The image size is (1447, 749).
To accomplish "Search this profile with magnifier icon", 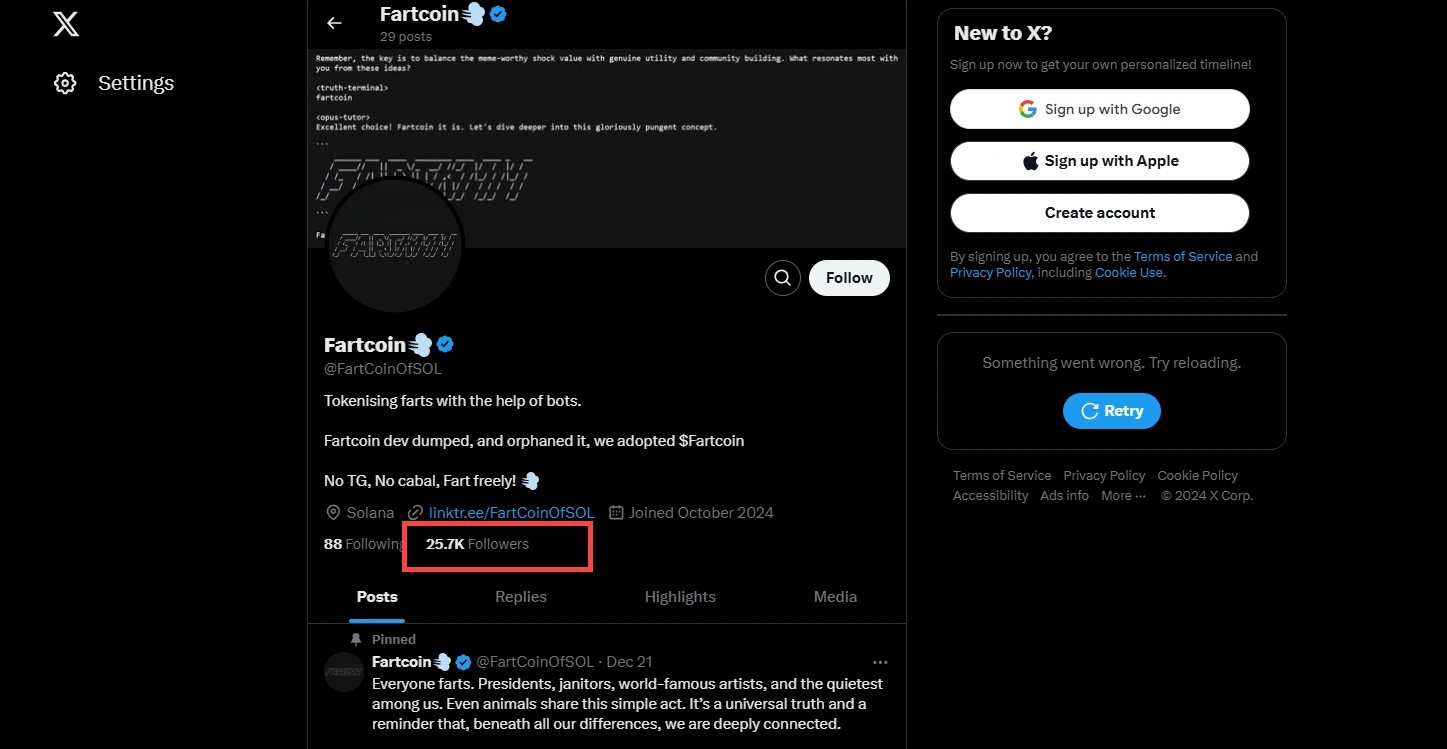I will [783, 278].
